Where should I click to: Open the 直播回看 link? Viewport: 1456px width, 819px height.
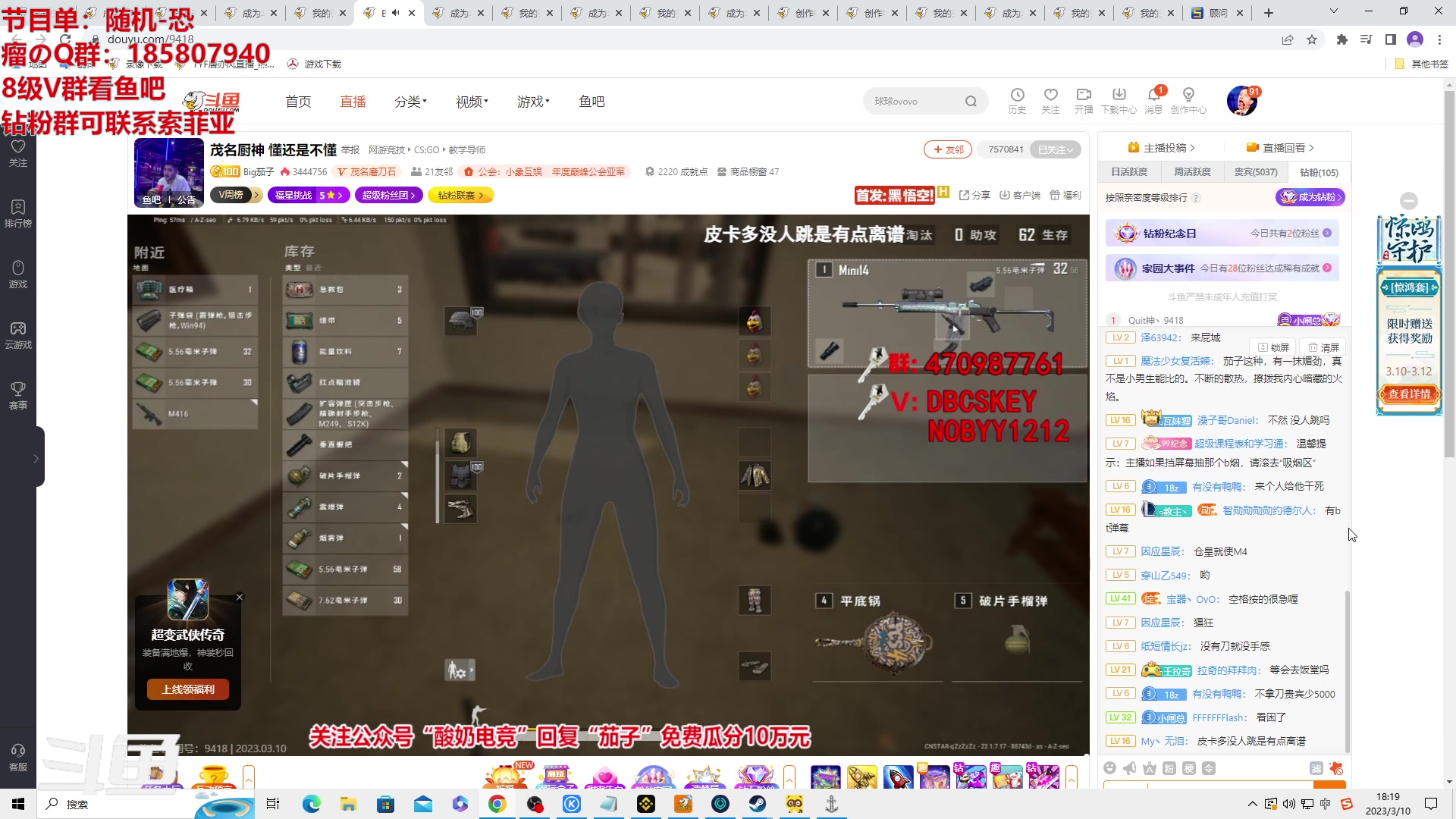pos(1280,148)
